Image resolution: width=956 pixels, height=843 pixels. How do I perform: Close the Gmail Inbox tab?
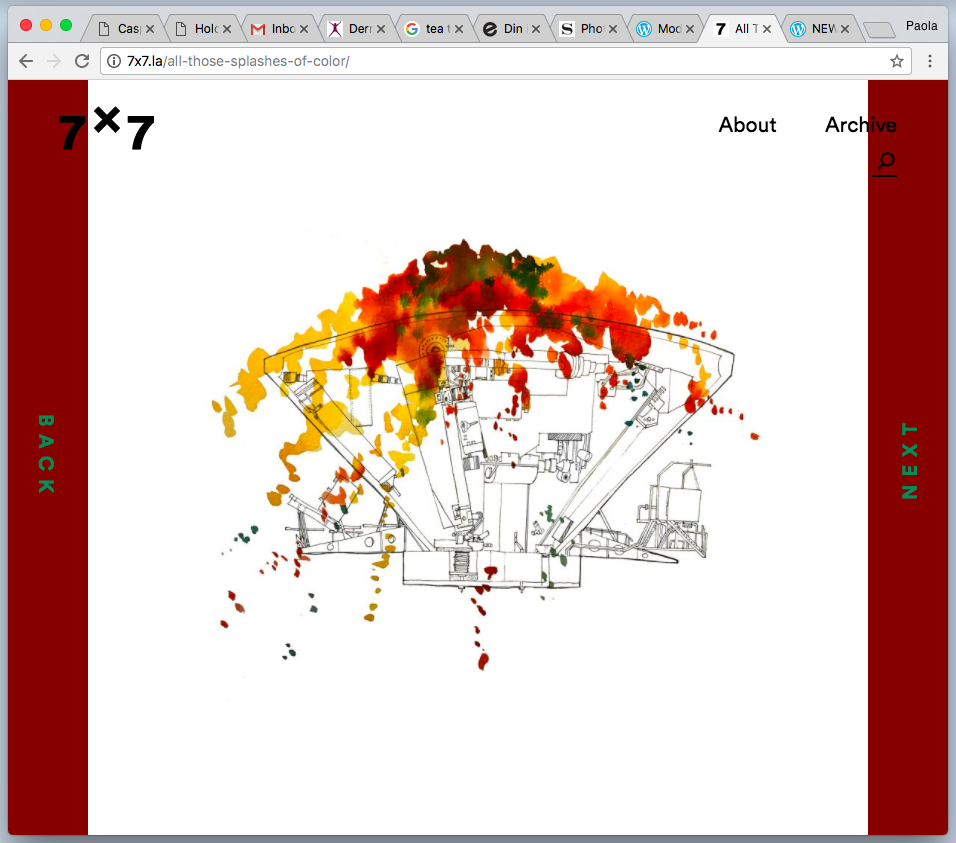click(x=306, y=29)
